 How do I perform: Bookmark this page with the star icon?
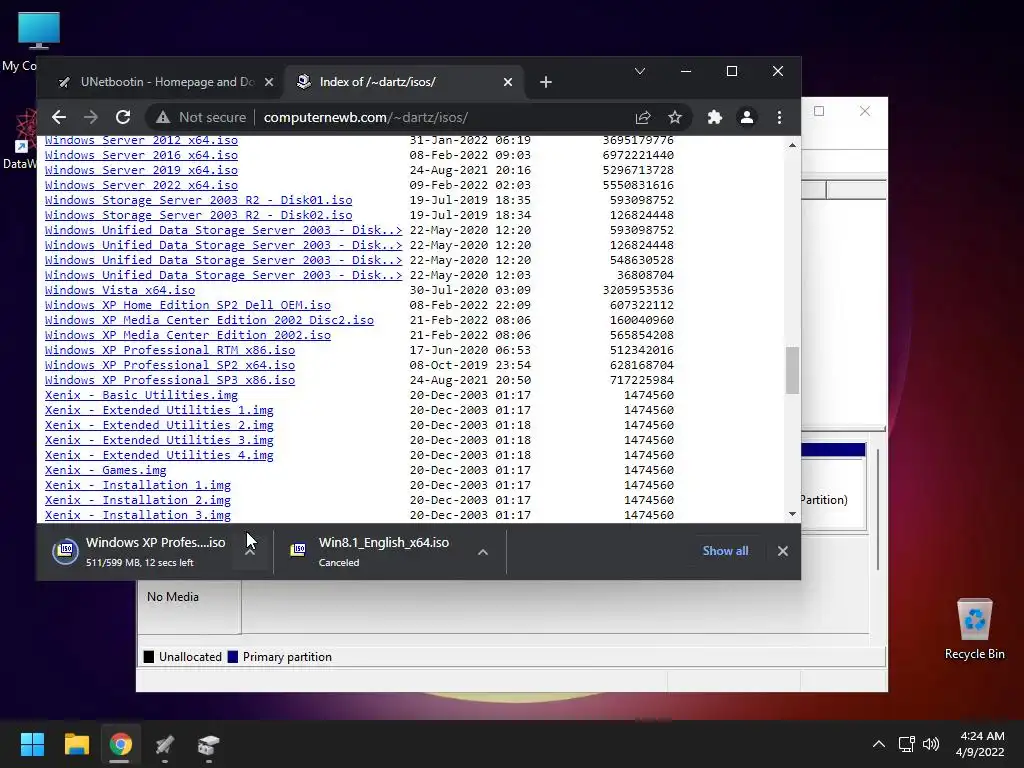point(675,118)
